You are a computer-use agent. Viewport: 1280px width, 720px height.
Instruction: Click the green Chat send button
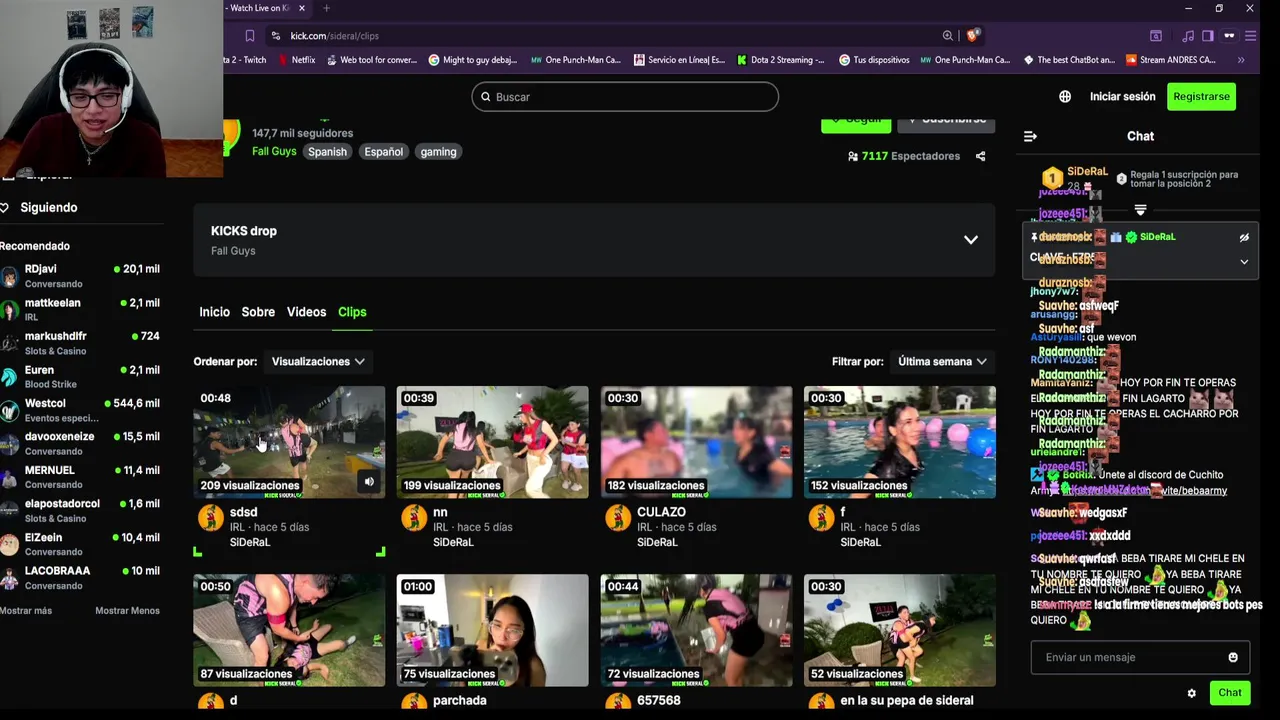(1230, 693)
